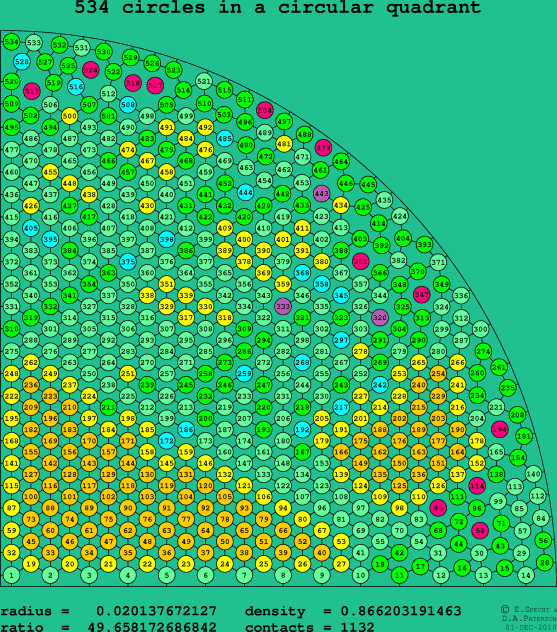Screen dimensions: 557x632
Task: Select the orange circle numbered 254
Action: click(438, 373)
